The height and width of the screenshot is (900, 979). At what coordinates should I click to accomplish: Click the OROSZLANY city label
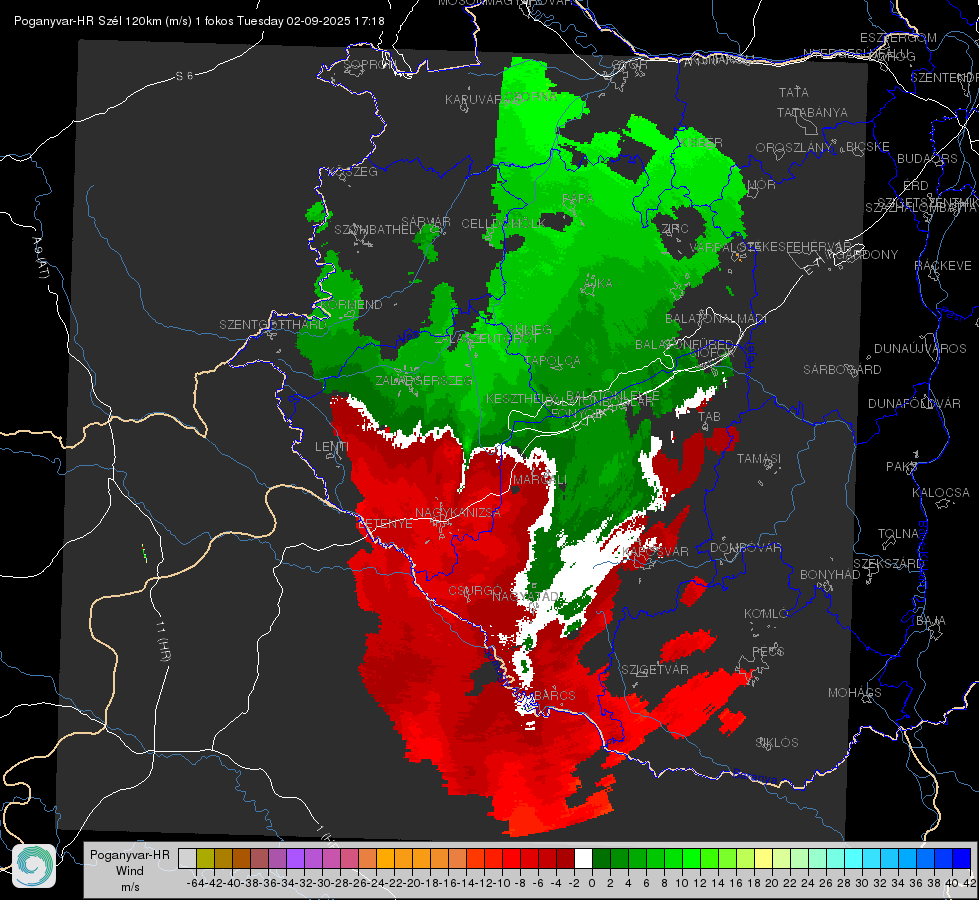point(793,148)
